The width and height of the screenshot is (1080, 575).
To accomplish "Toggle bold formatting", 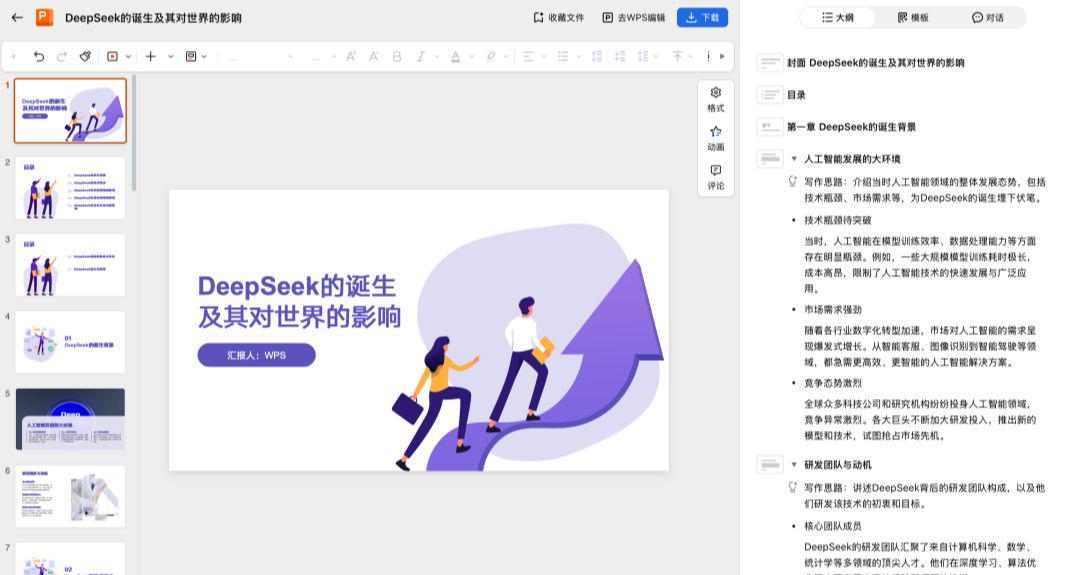I will 397,56.
